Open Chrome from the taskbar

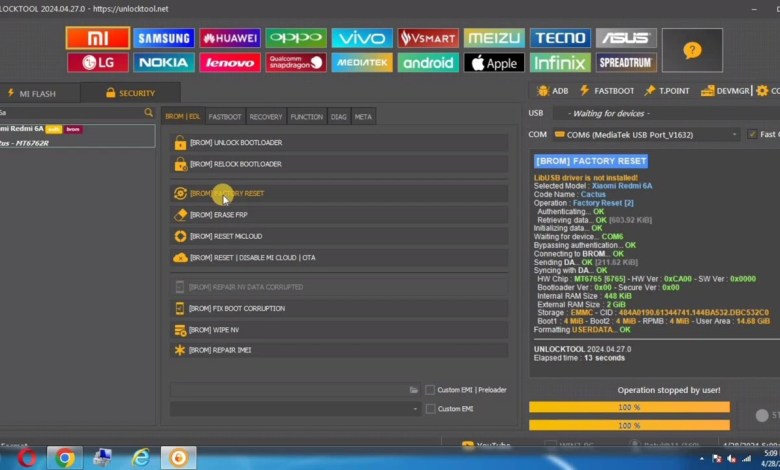[65, 458]
